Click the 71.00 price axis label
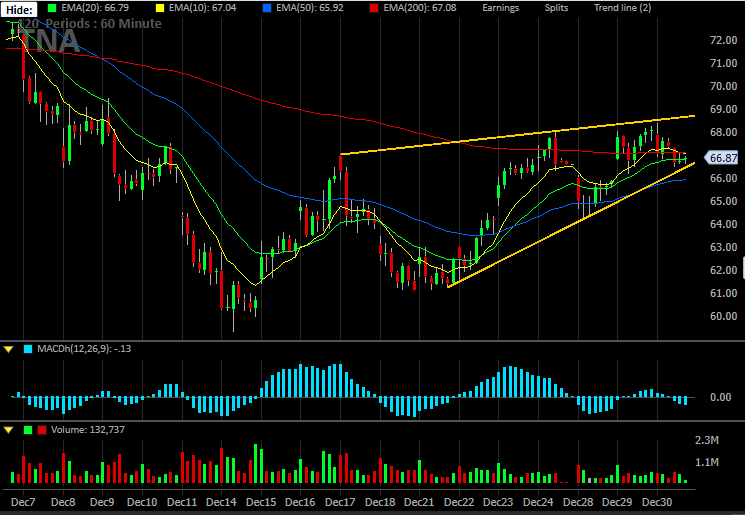 pyautogui.click(x=724, y=63)
